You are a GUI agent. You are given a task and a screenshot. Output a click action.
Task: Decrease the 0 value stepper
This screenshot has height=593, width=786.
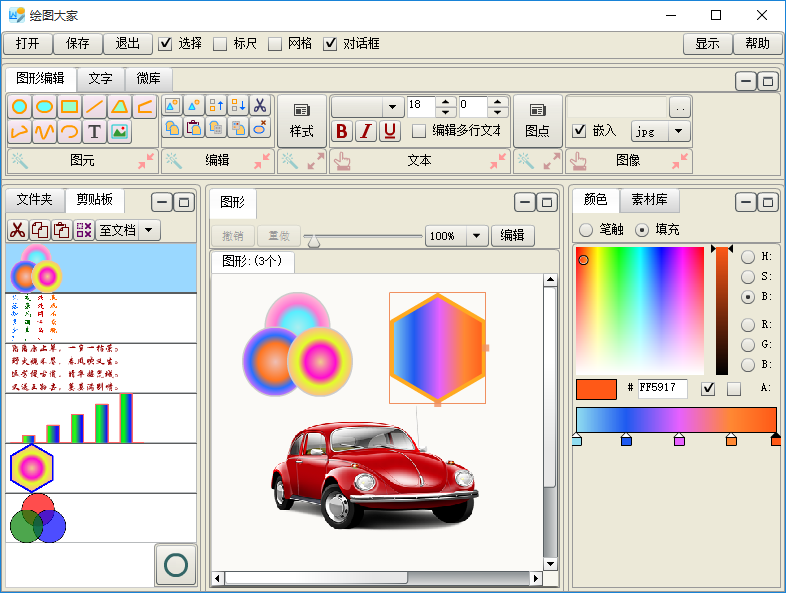click(497, 112)
